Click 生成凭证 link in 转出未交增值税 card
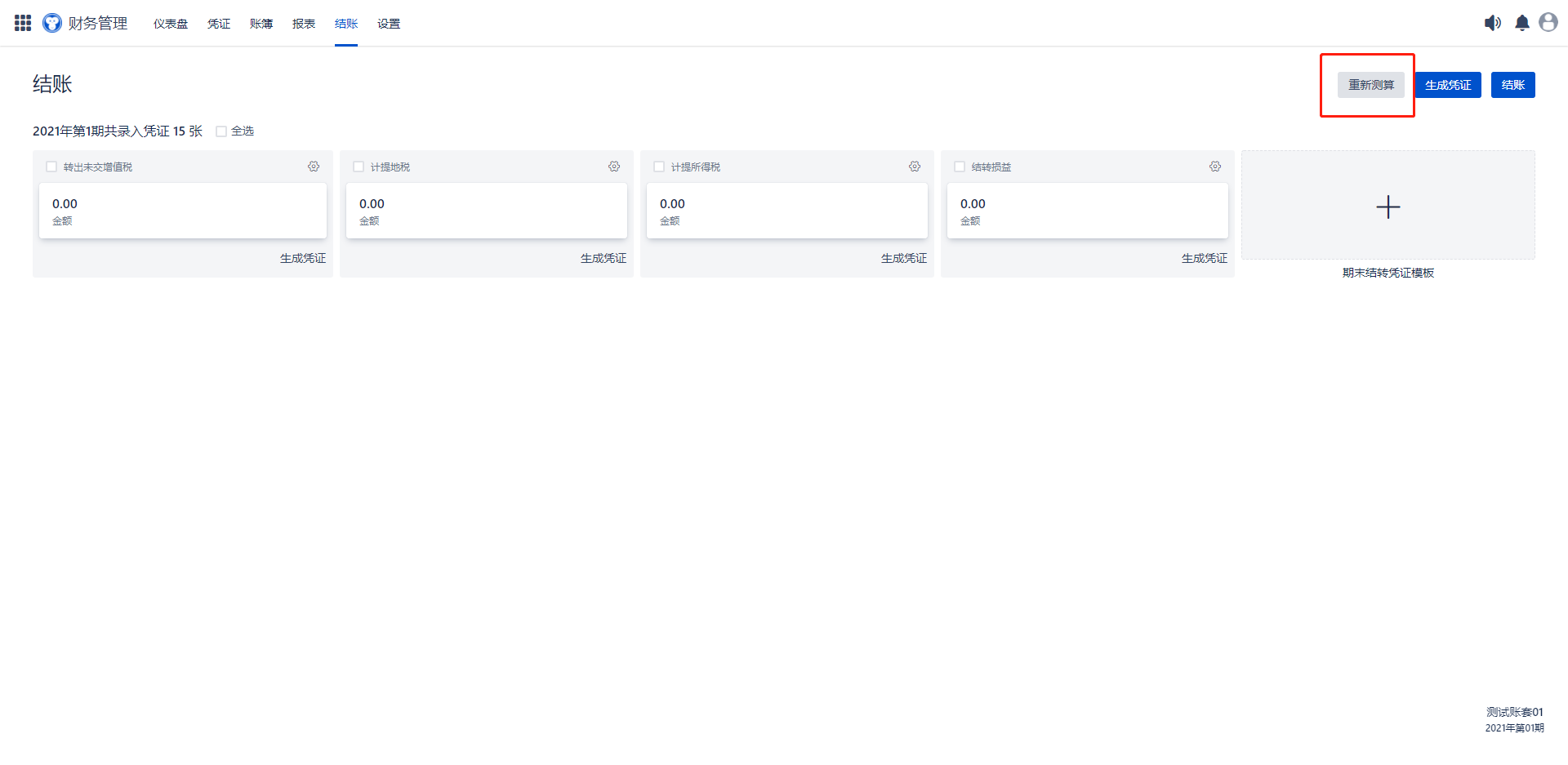This screenshot has width=1568, height=765. (x=303, y=258)
